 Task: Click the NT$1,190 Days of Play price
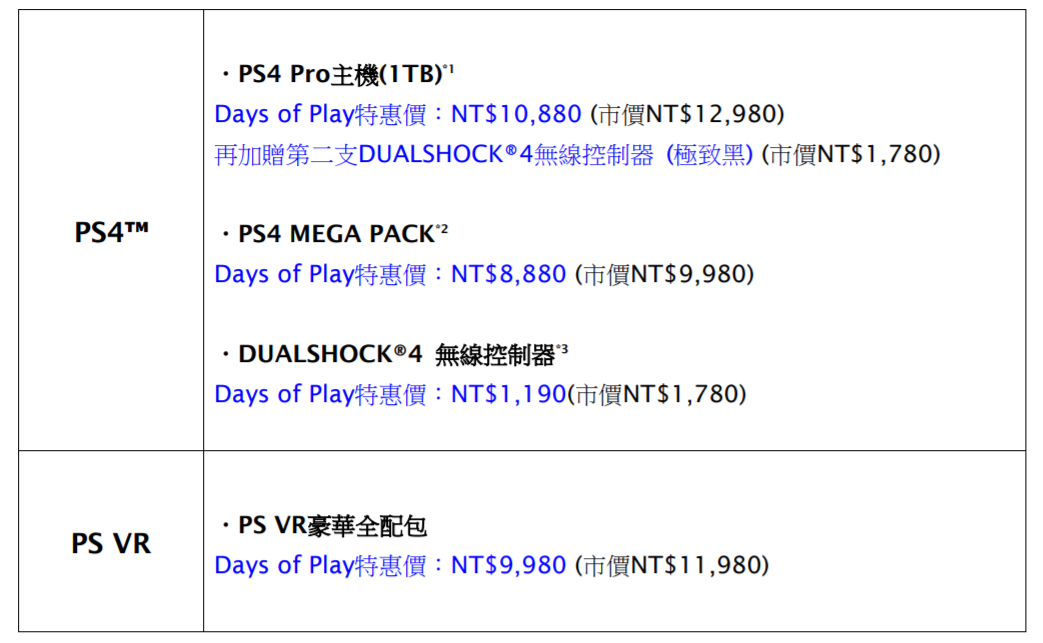pos(508,395)
